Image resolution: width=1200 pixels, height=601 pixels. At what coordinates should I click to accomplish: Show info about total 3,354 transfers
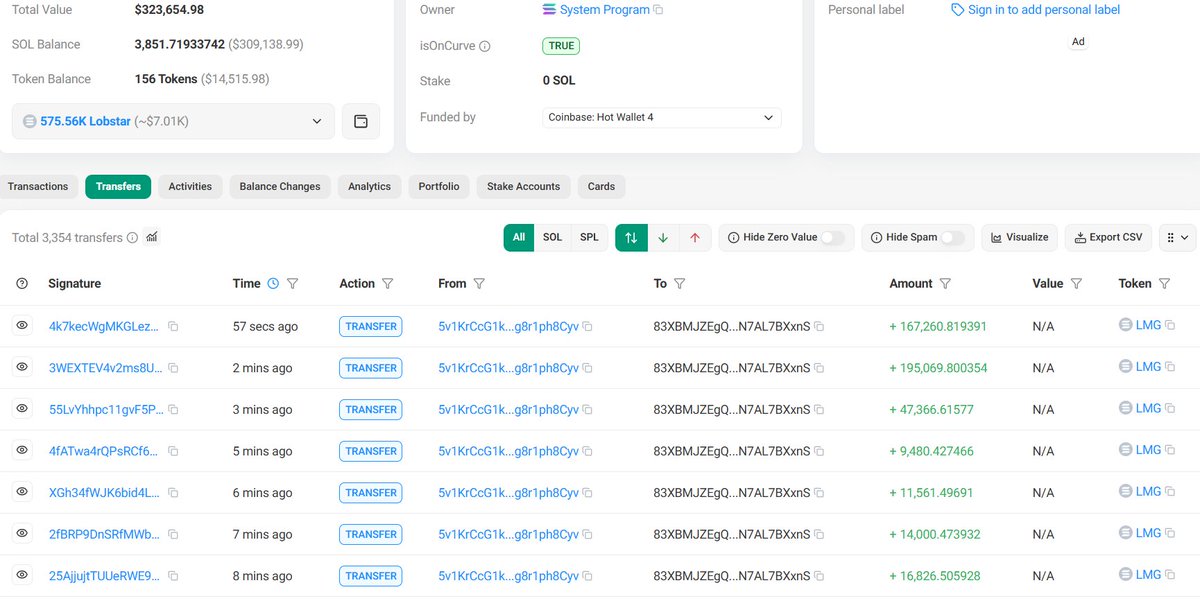pos(132,238)
